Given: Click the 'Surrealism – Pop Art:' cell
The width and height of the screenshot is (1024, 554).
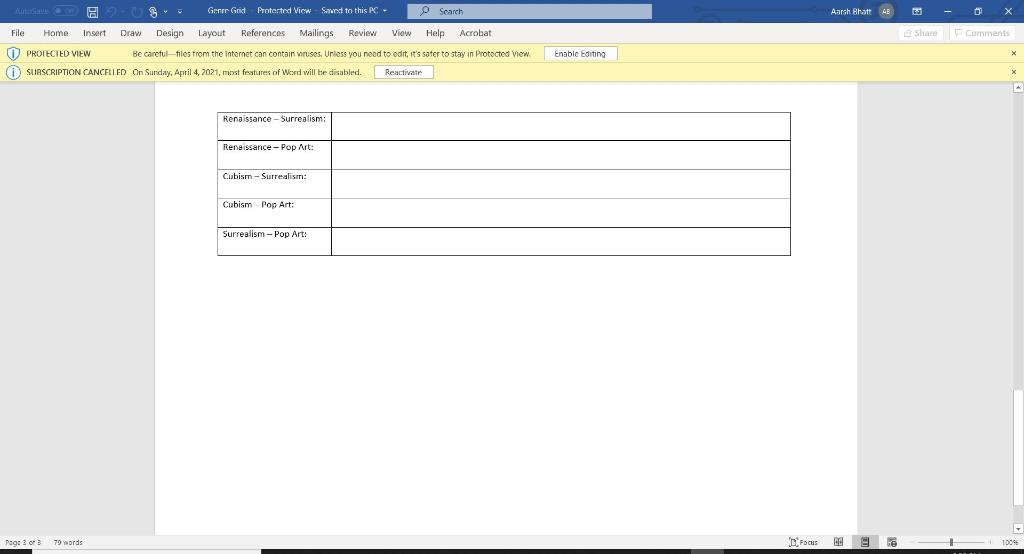Looking at the screenshot, I should tap(274, 241).
